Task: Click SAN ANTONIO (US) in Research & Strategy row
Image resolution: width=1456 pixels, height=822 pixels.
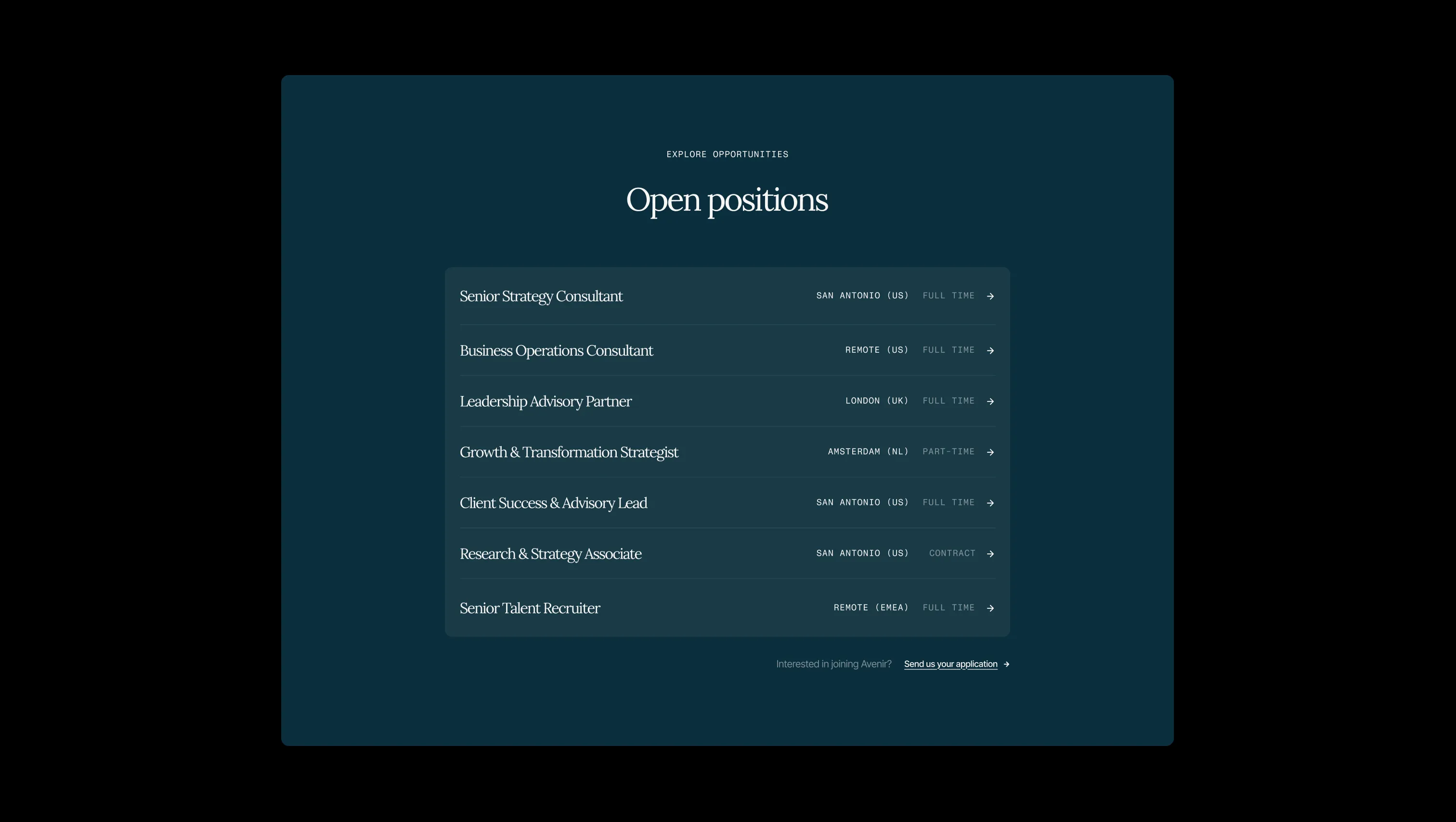Action: tap(862, 553)
